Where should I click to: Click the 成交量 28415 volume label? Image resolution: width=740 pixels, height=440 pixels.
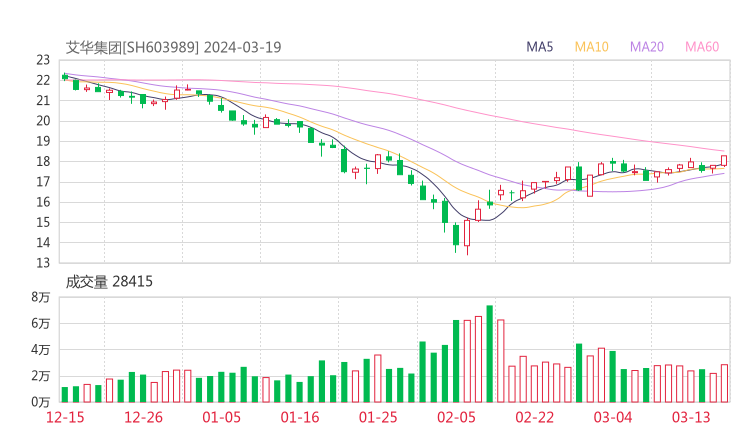109,282
